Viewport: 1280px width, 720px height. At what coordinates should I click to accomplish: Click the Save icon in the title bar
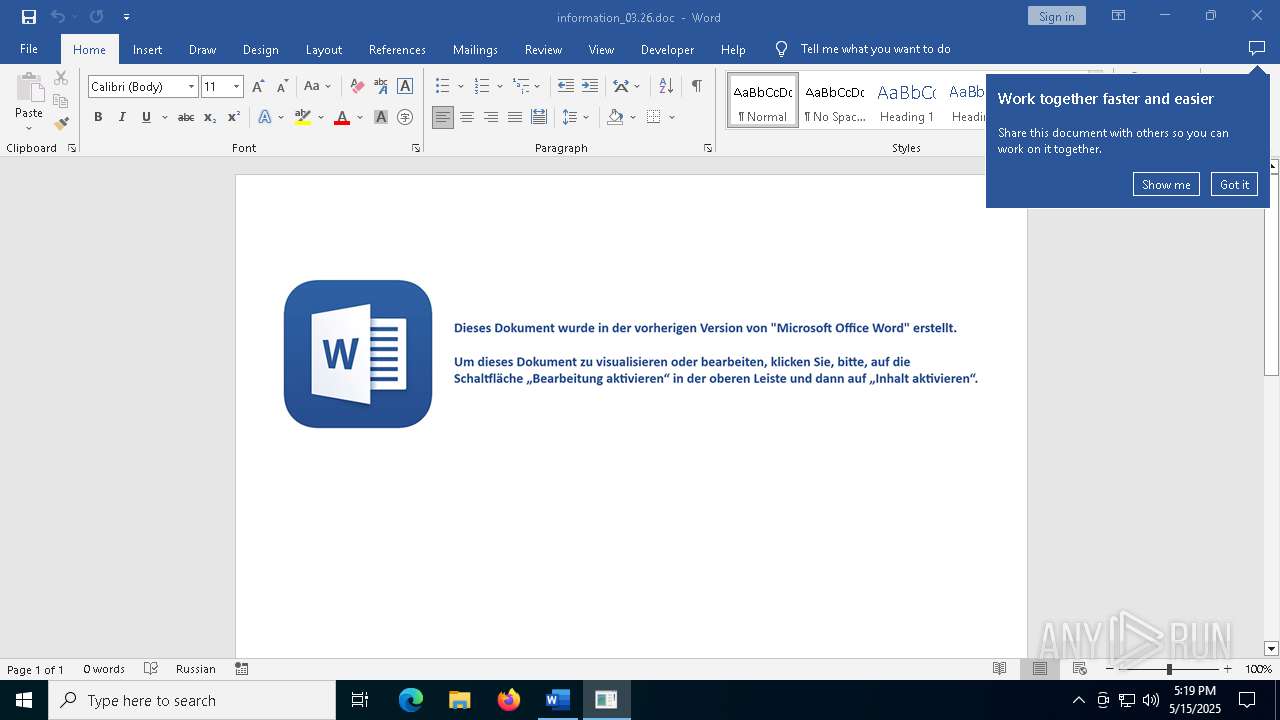(29, 17)
